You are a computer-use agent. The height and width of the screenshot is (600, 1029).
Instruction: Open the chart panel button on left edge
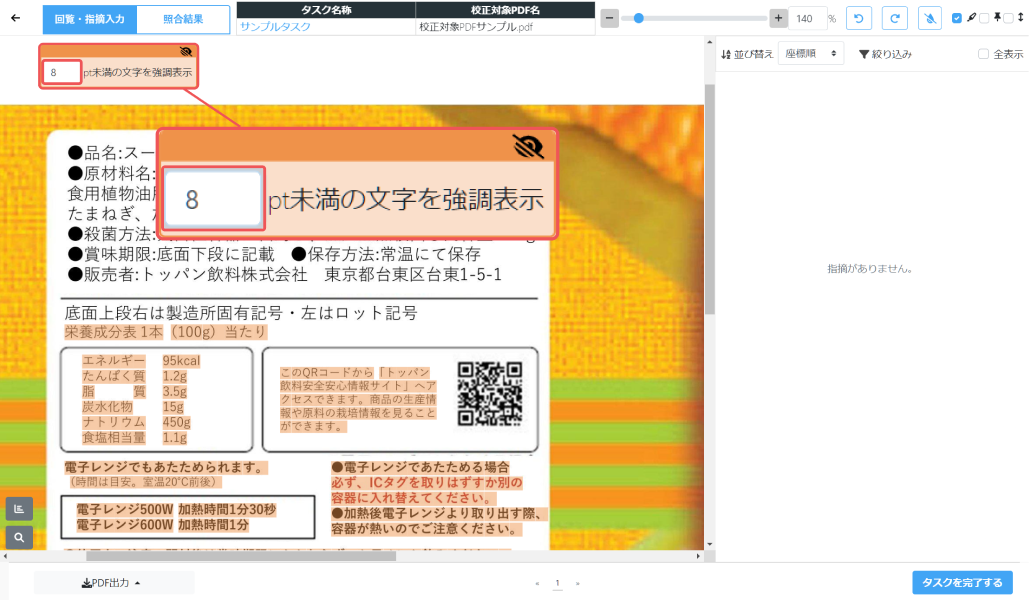pos(18,508)
